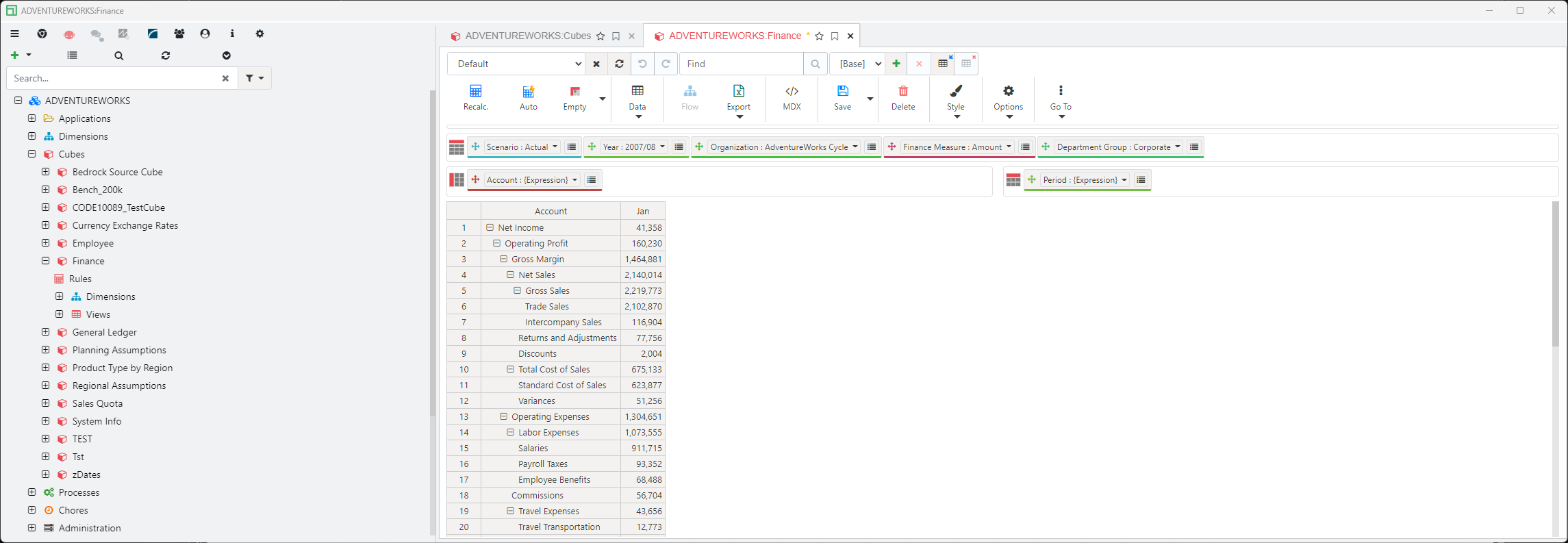This screenshot has width=1568, height=543.
Task: Refresh the view next to Default selector
Action: tap(619, 64)
